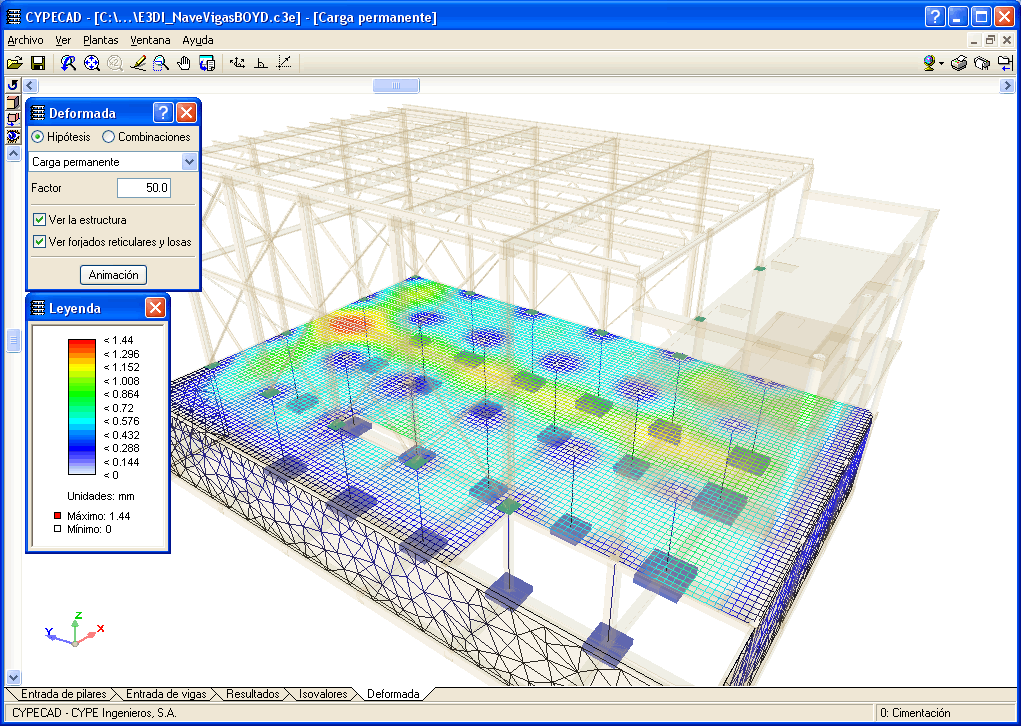Click the horizontal scrollbar thumb above the viewport
This screenshot has height=726, width=1021.
click(396, 85)
